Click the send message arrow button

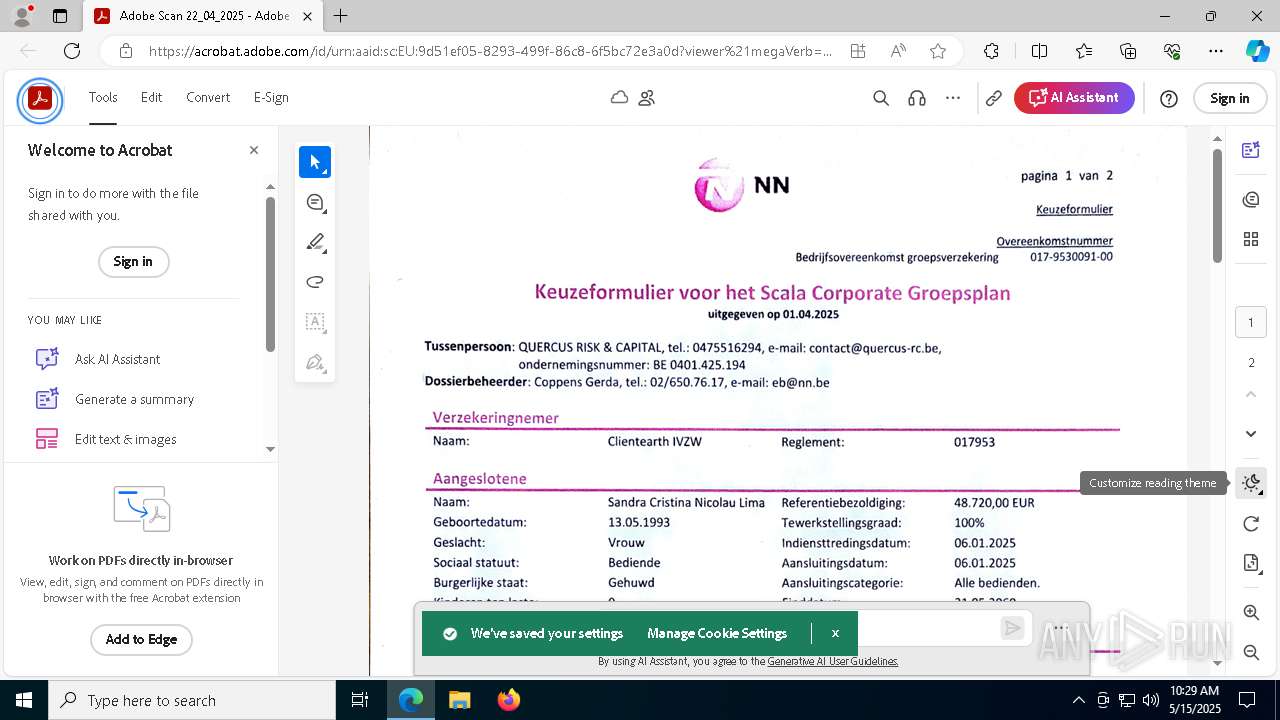coord(1013,628)
